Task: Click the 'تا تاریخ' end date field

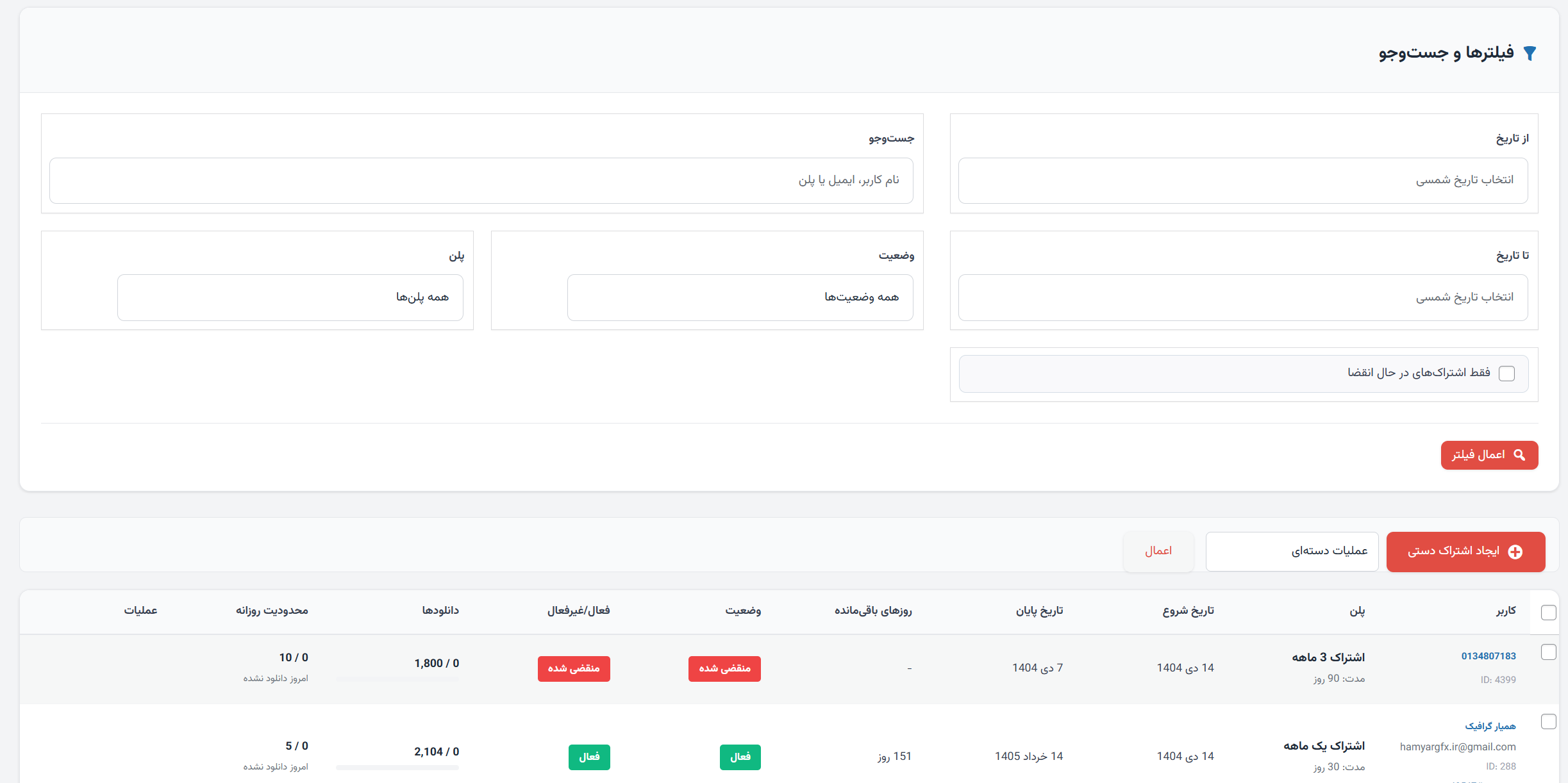Action: pos(1242,297)
